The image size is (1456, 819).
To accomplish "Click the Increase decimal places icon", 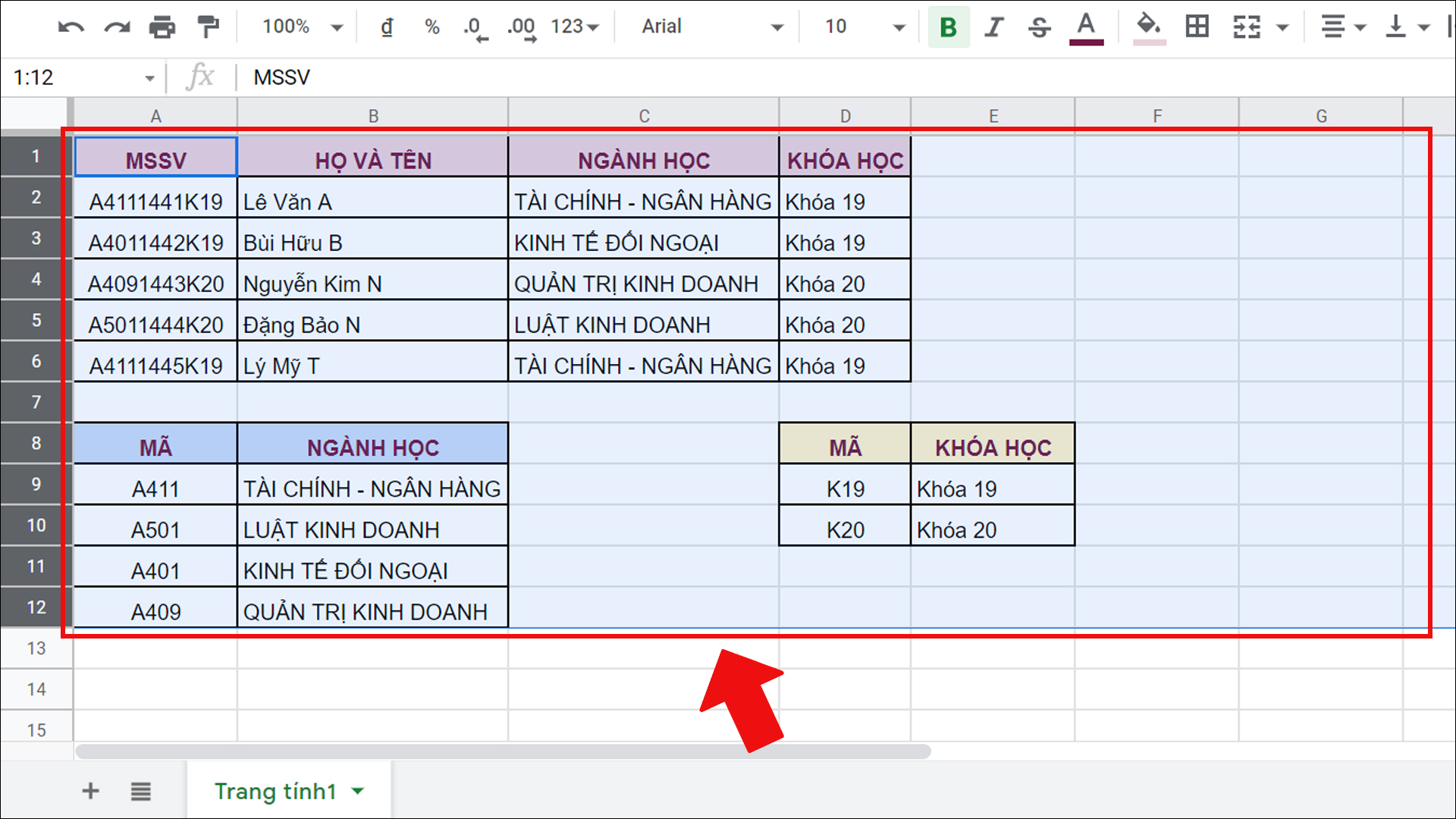I will coord(522,27).
